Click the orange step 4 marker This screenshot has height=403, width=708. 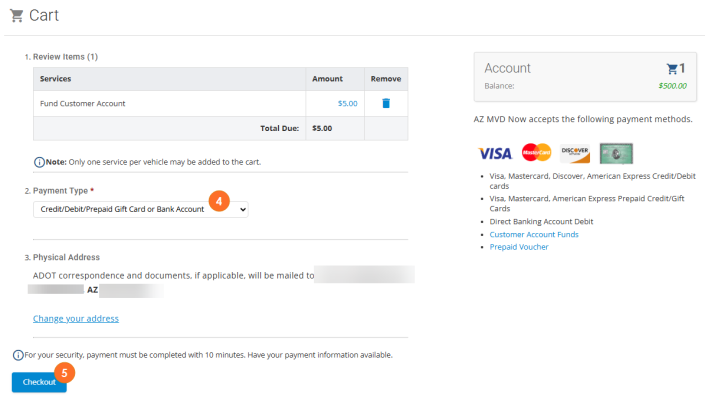(x=219, y=200)
